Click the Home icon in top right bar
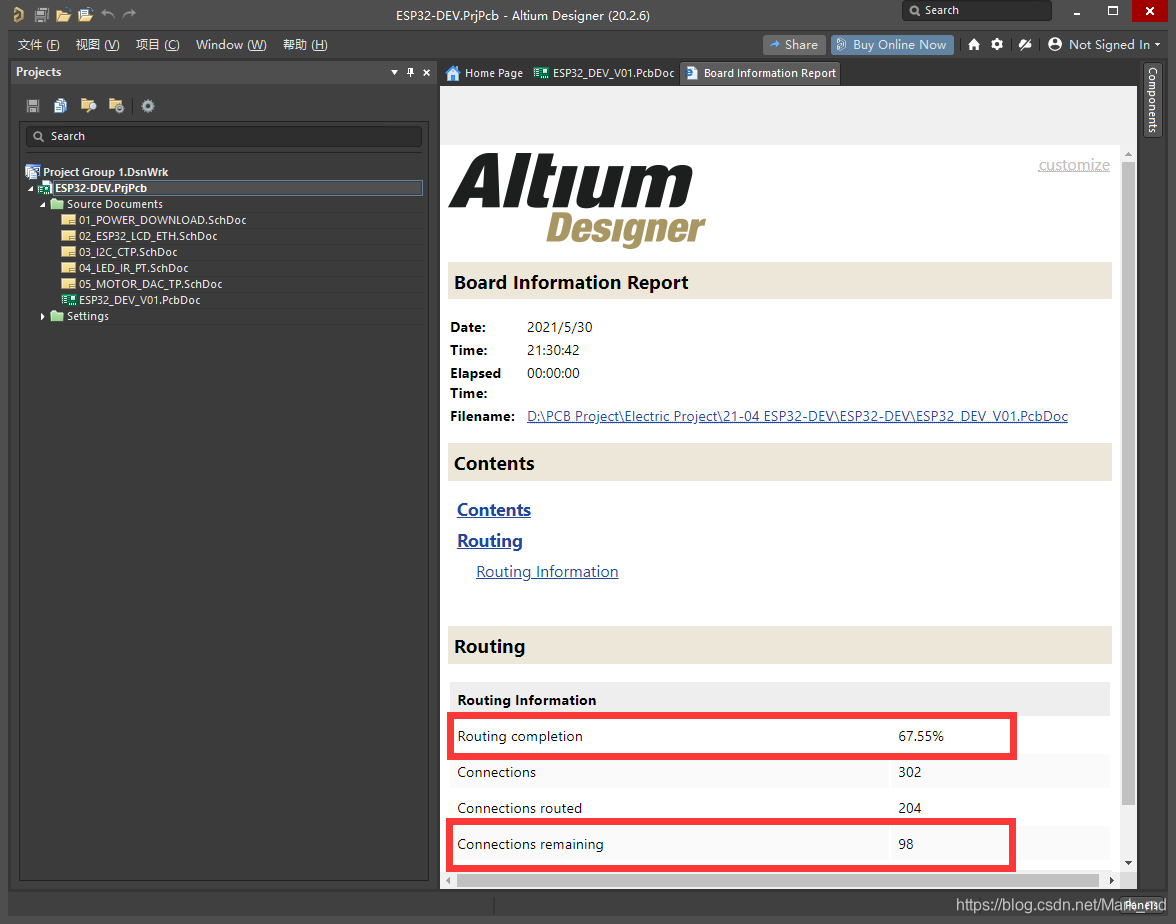1176x924 pixels. [x=974, y=44]
